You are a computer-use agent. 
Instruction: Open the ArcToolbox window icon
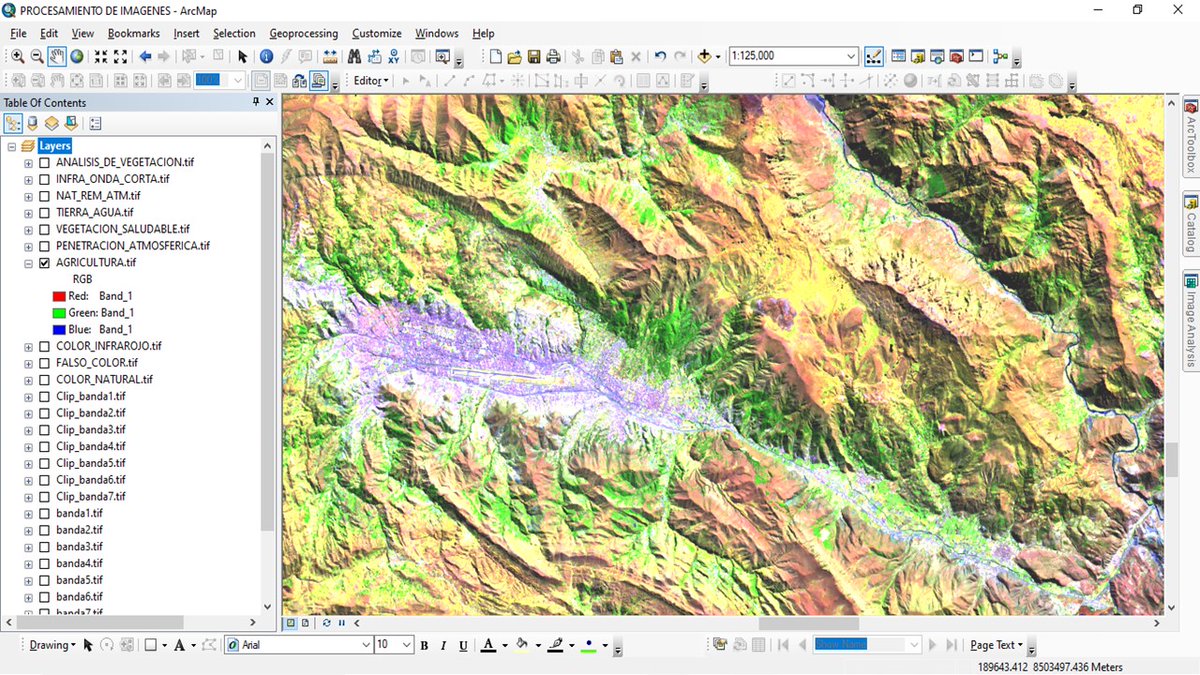pyautogui.click(x=956, y=56)
